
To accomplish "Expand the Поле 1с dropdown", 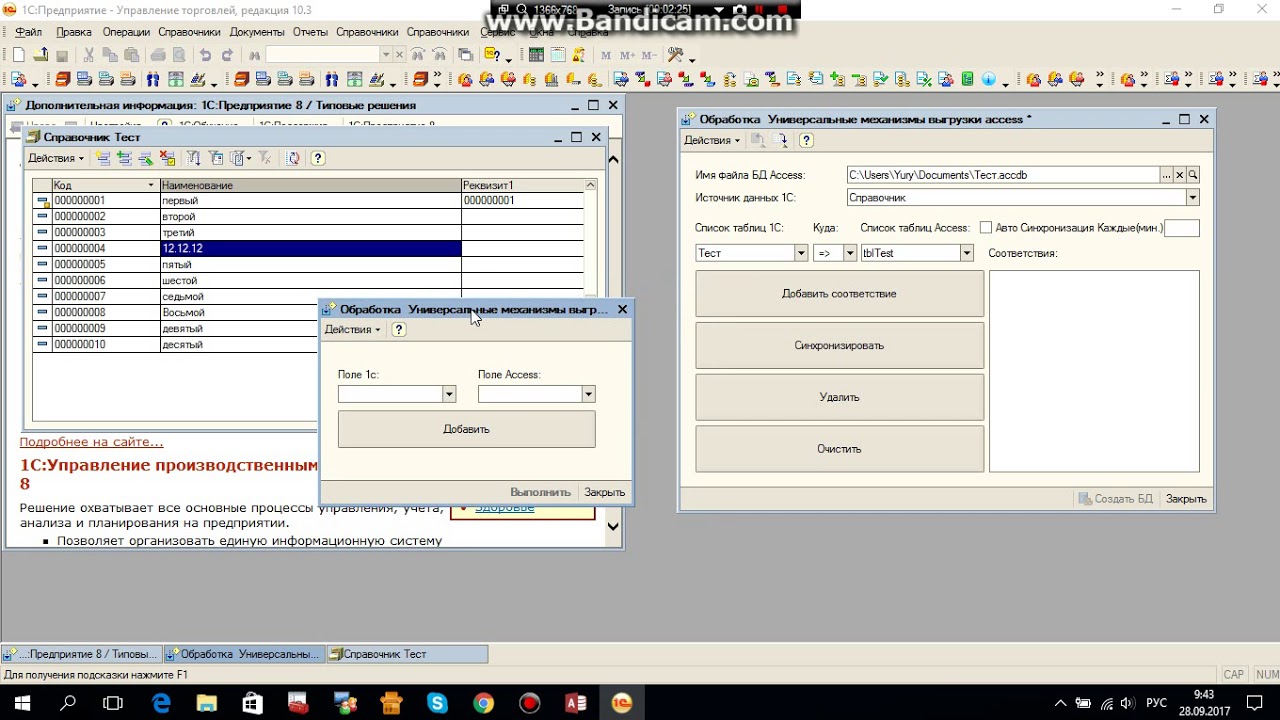I will (449, 394).
